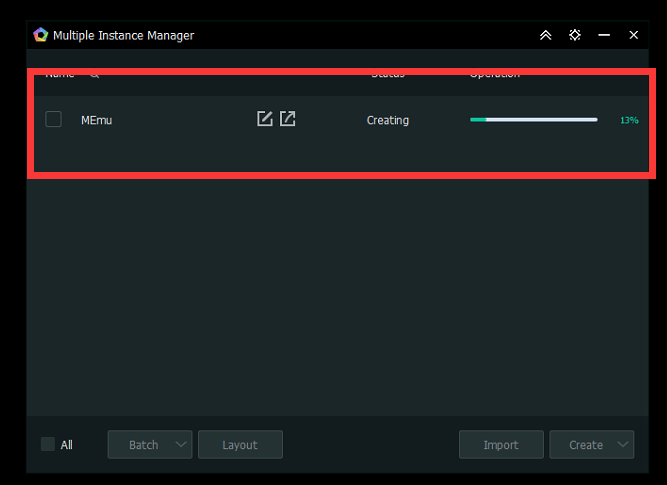Click the export/shortcut icon next to MEmu
The width and height of the screenshot is (667, 485).
[288, 119]
